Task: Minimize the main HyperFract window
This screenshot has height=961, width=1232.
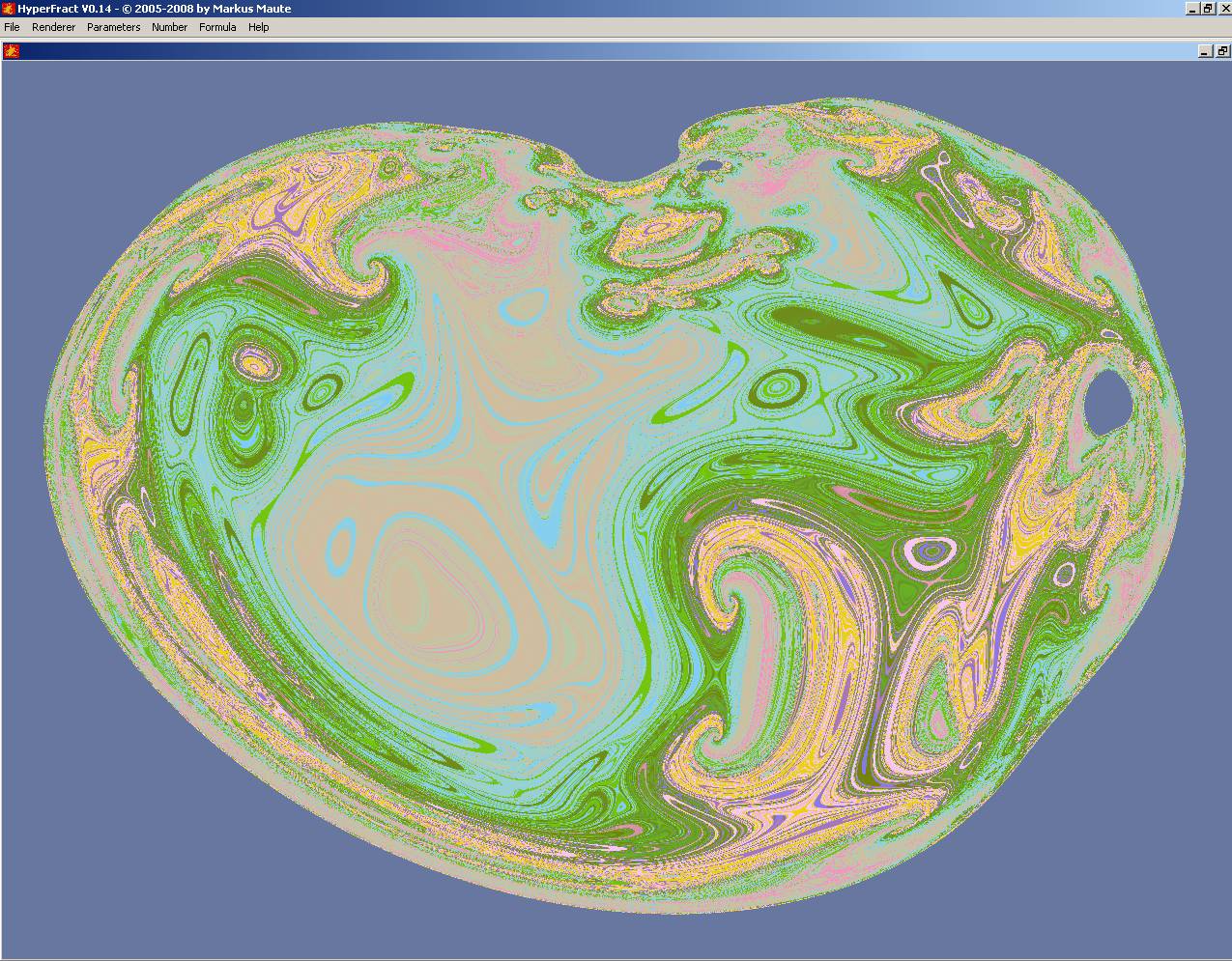Action: pos(1193,9)
